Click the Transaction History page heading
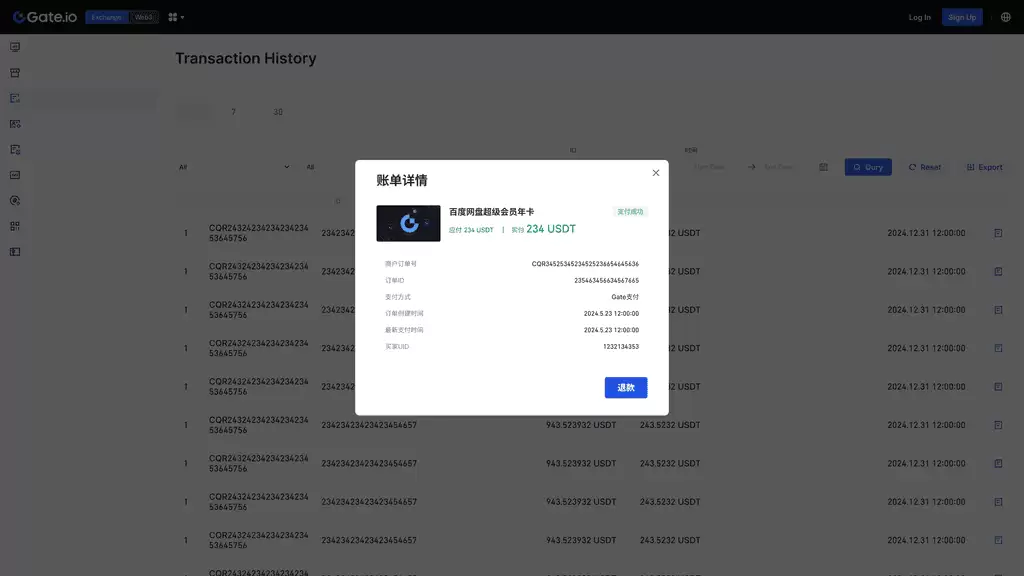1024x576 pixels. coord(246,58)
